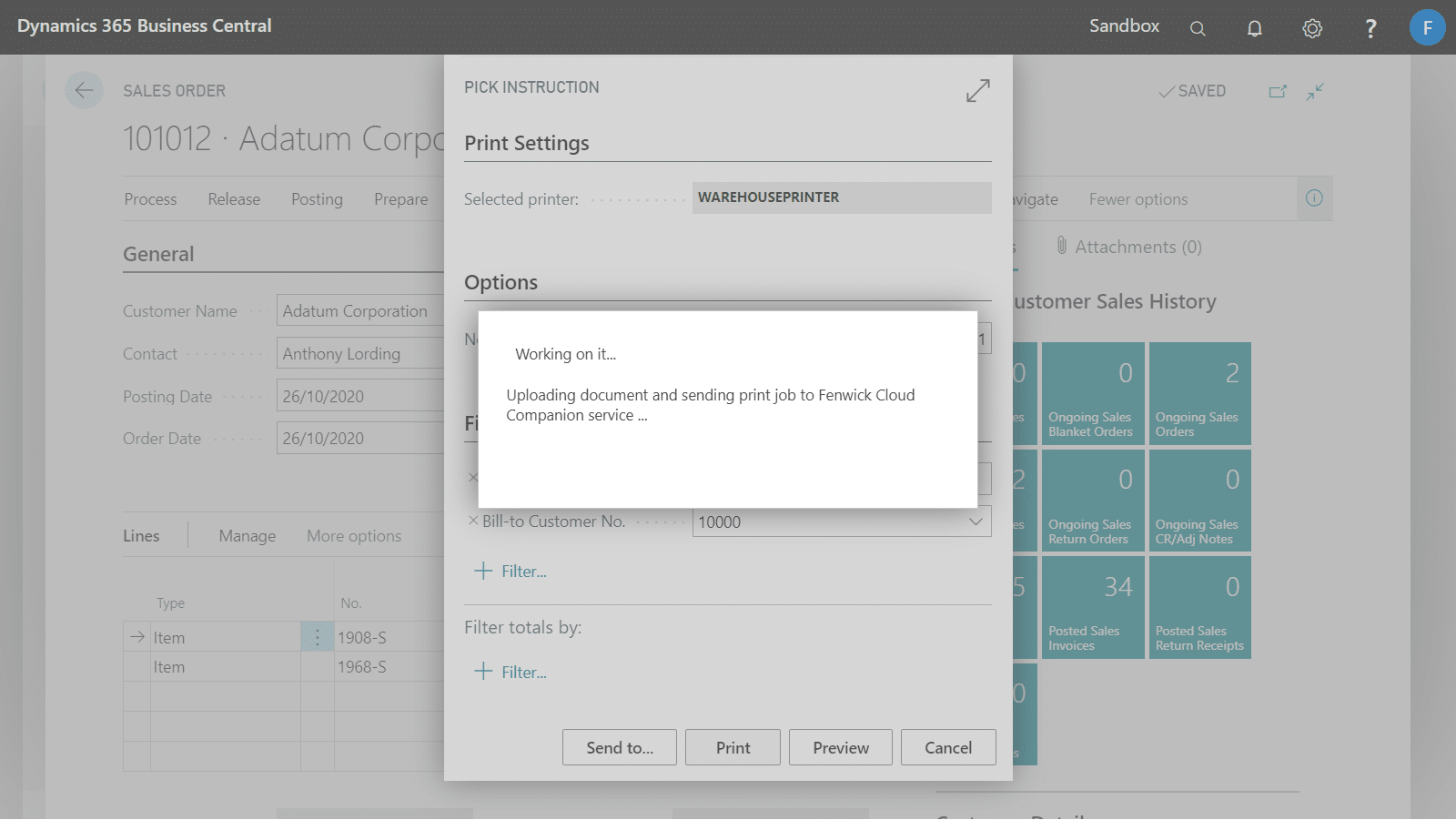Open the search magnifier in top bar
This screenshot has width=1456, height=820.
pos(1198,28)
